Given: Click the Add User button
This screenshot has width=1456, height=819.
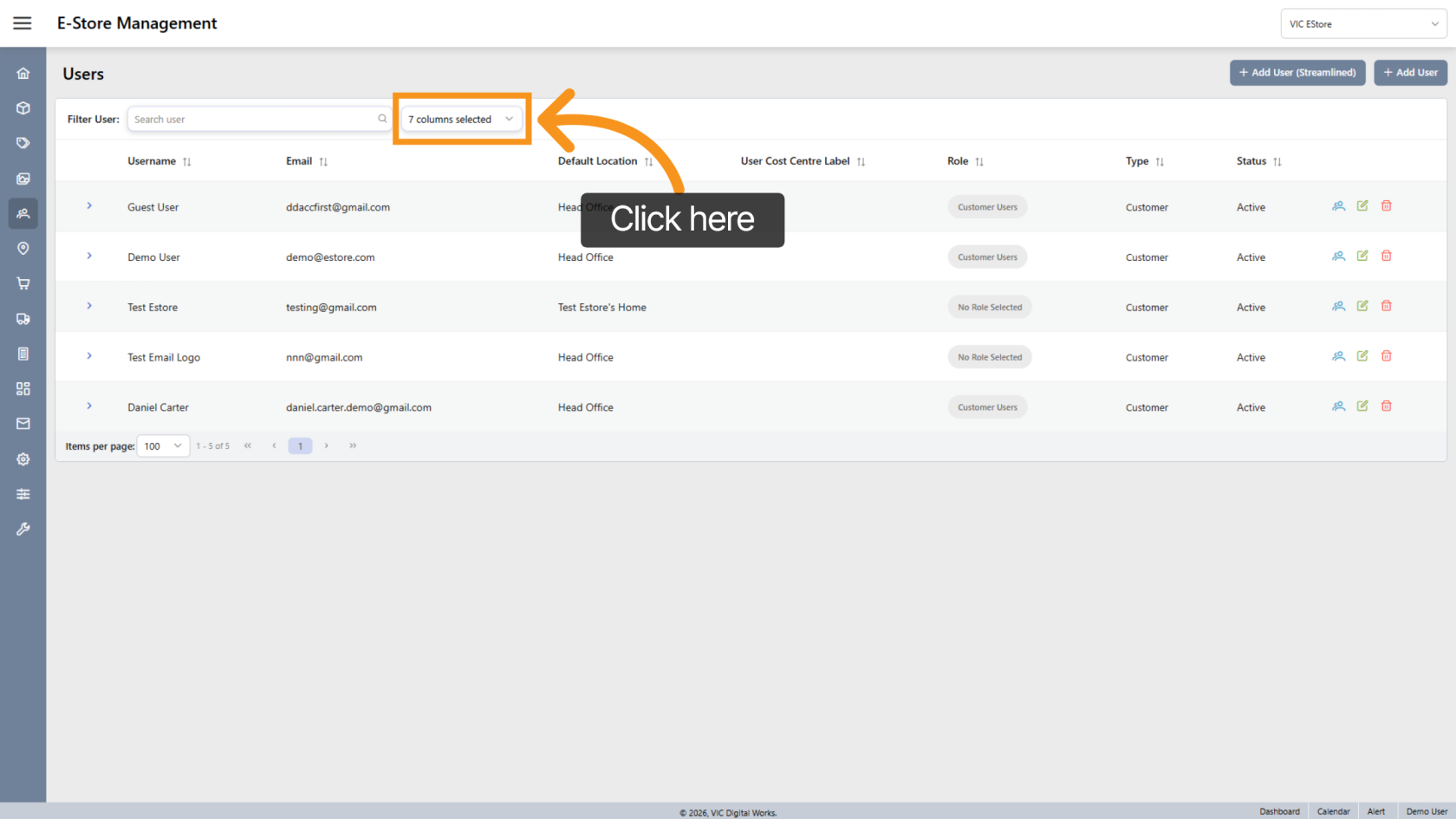Looking at the screenshot, I should (1410, 73).
